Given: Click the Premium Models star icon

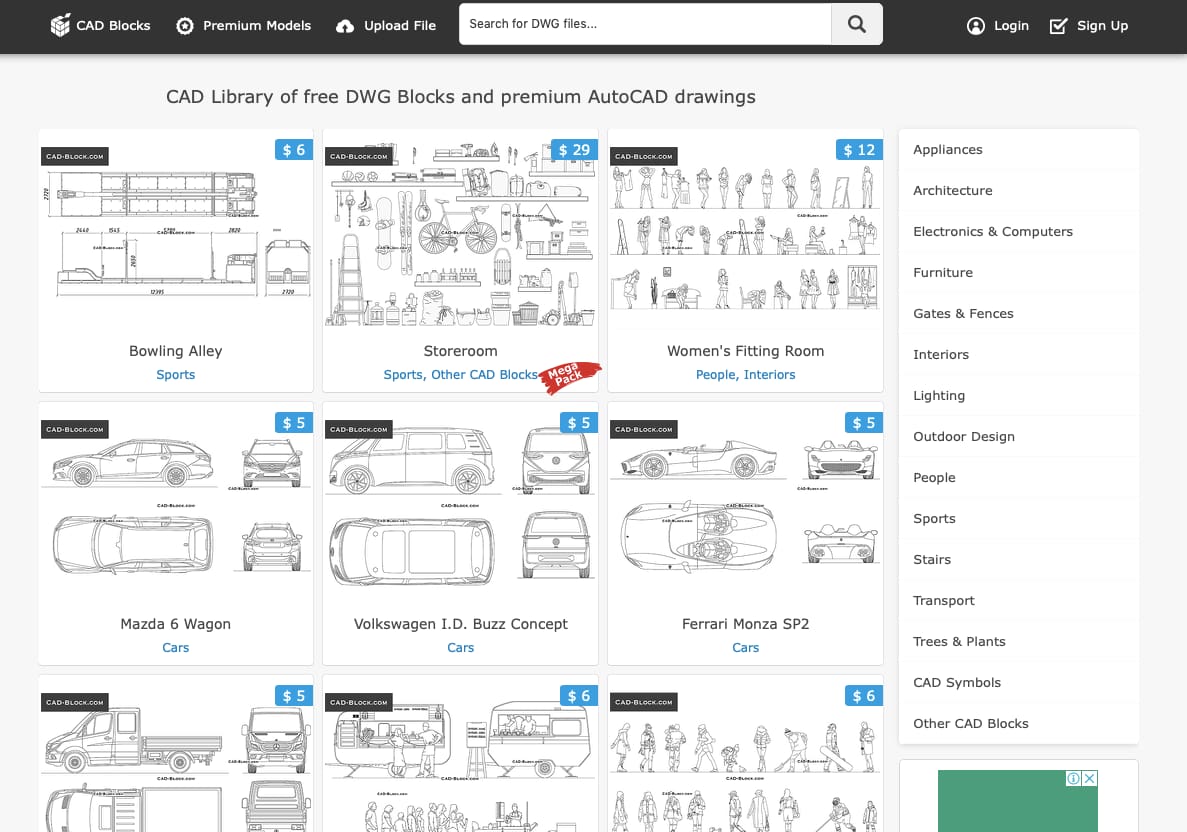Looking at the screenshot, I should click(185, 26).
